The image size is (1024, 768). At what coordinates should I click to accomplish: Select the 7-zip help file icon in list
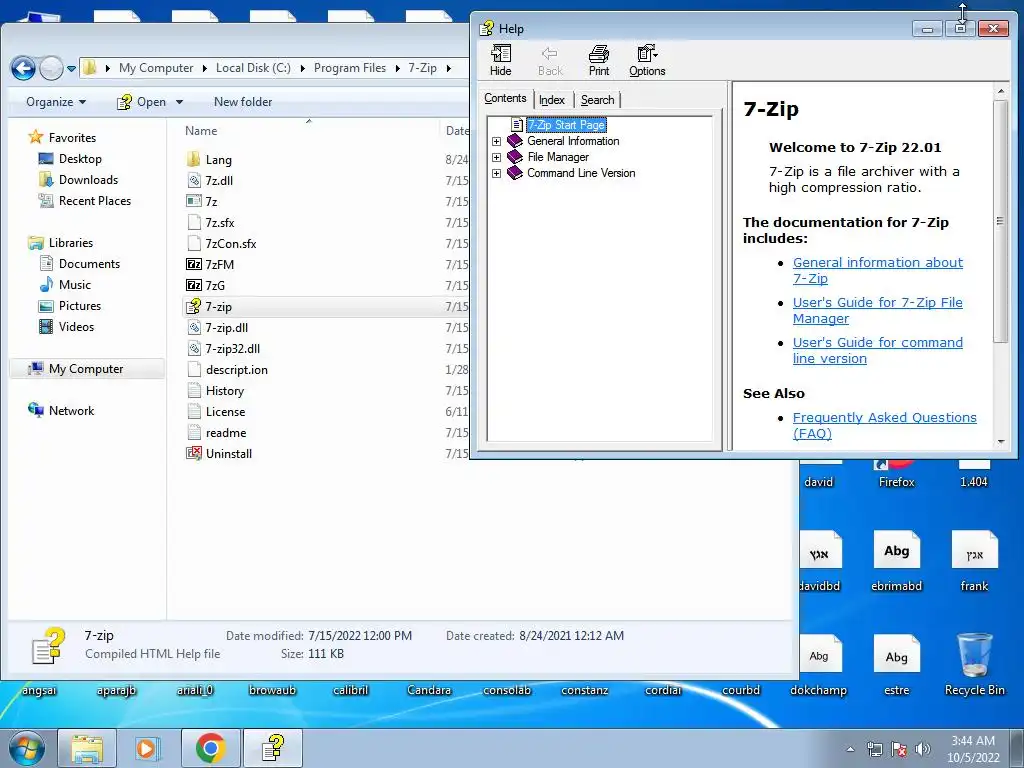tap(193, 306)
